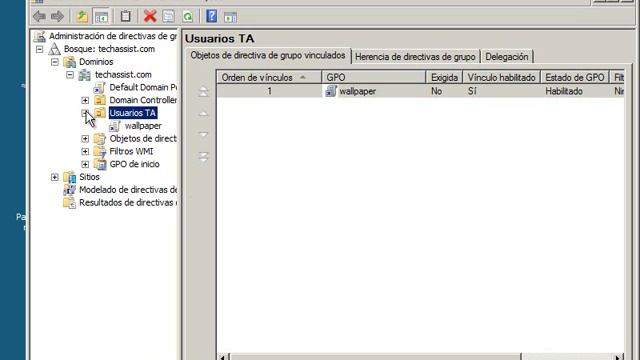Select Default Domain Policy tree label
640x360 pixels.
click(x=143, y=87)
